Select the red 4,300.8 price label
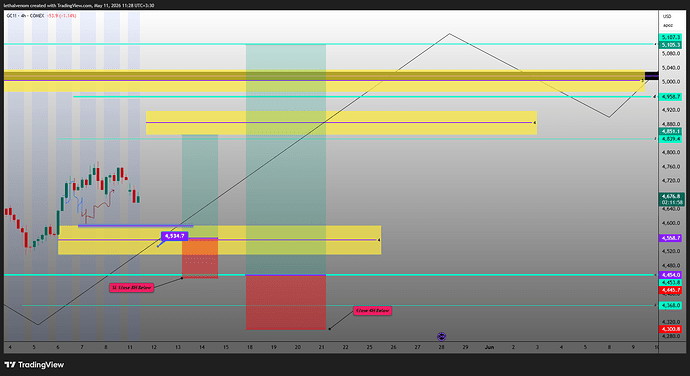Screen dimensions: 690x376 [x=670, y=329]
